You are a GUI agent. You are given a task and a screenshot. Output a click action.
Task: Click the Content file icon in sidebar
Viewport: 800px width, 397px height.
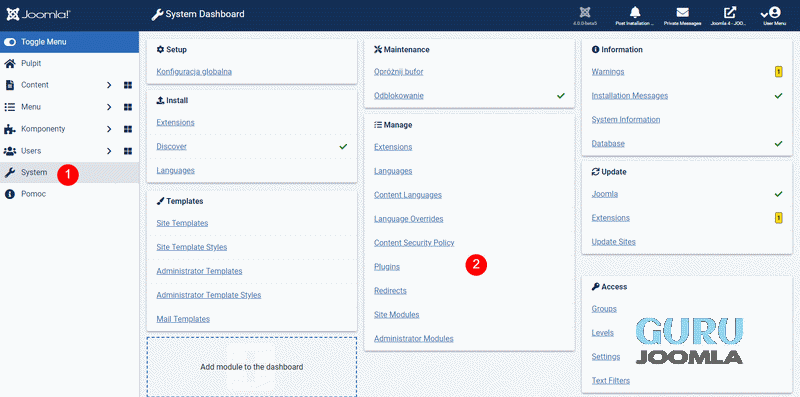click(9, 85)
